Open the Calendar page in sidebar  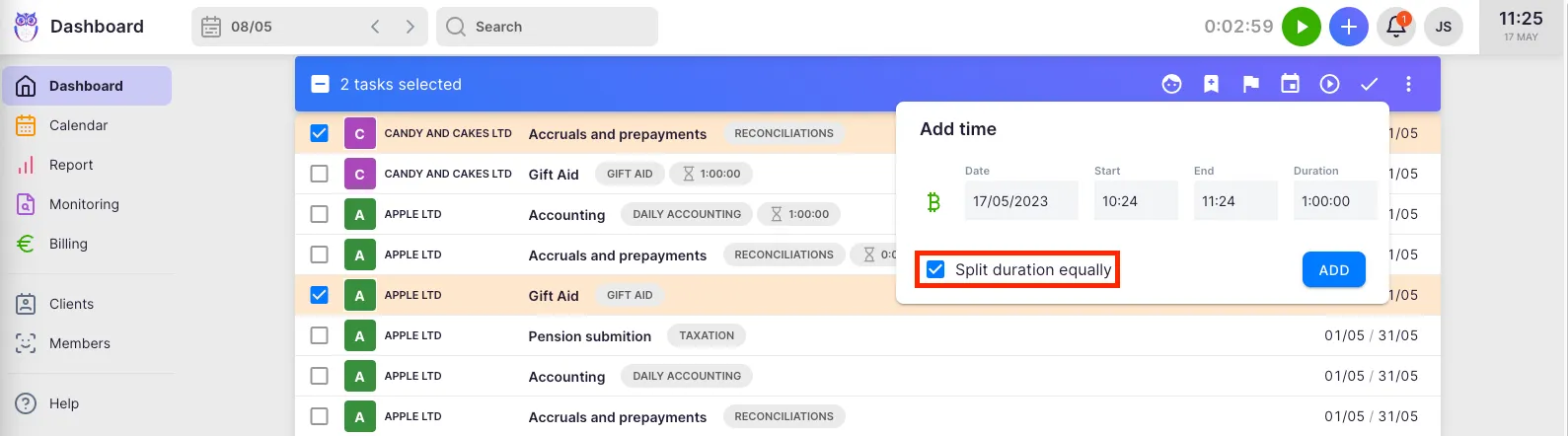point(78,125)
